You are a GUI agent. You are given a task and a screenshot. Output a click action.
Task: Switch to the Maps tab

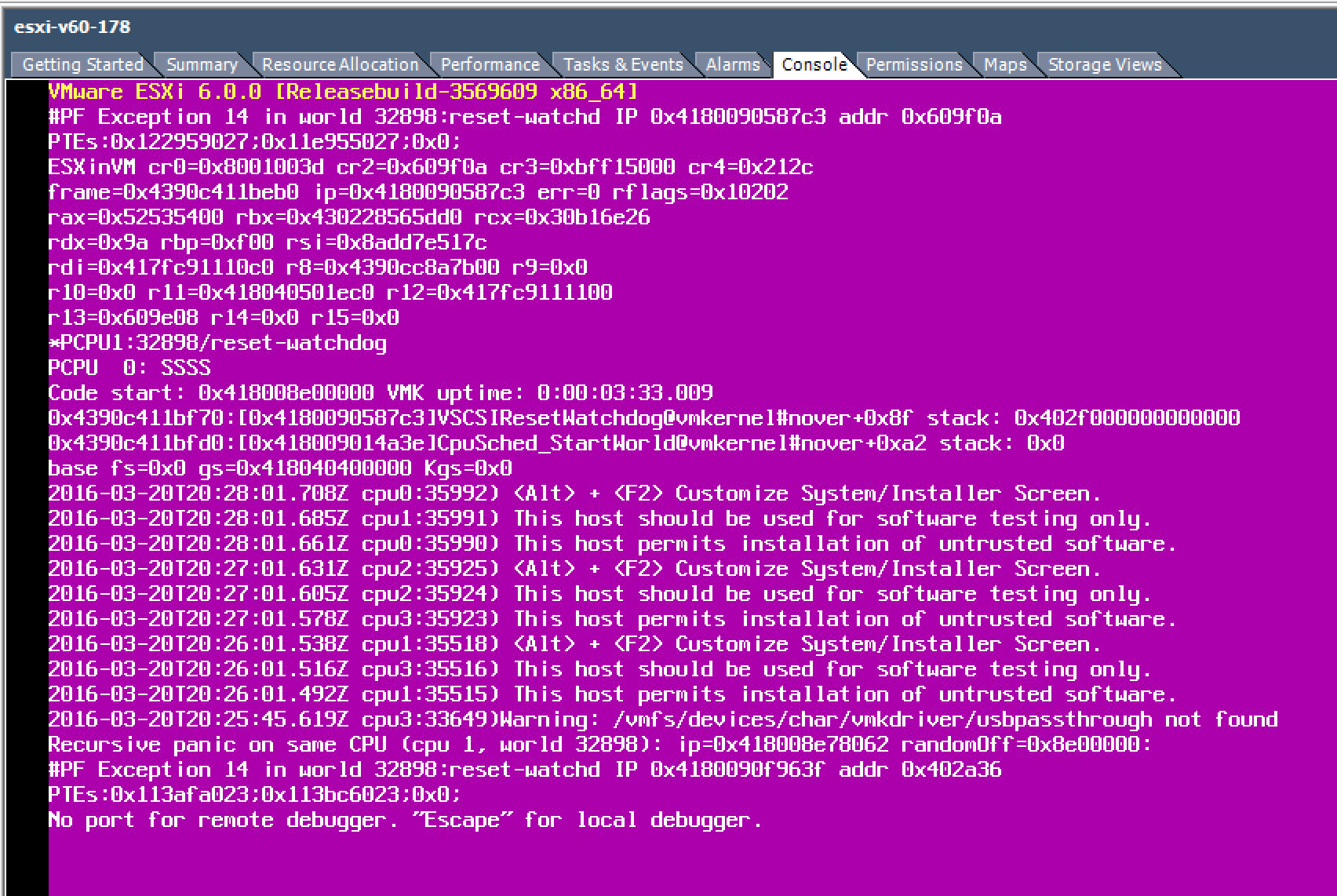(1005, 64)
